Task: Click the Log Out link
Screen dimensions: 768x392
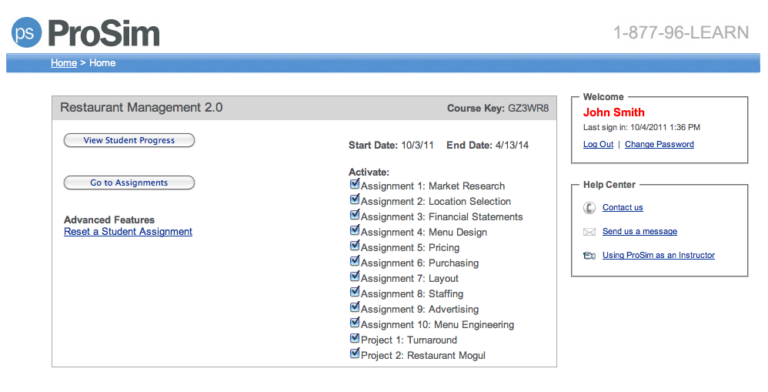Action: pyautogui.click(x=598, y=145)
